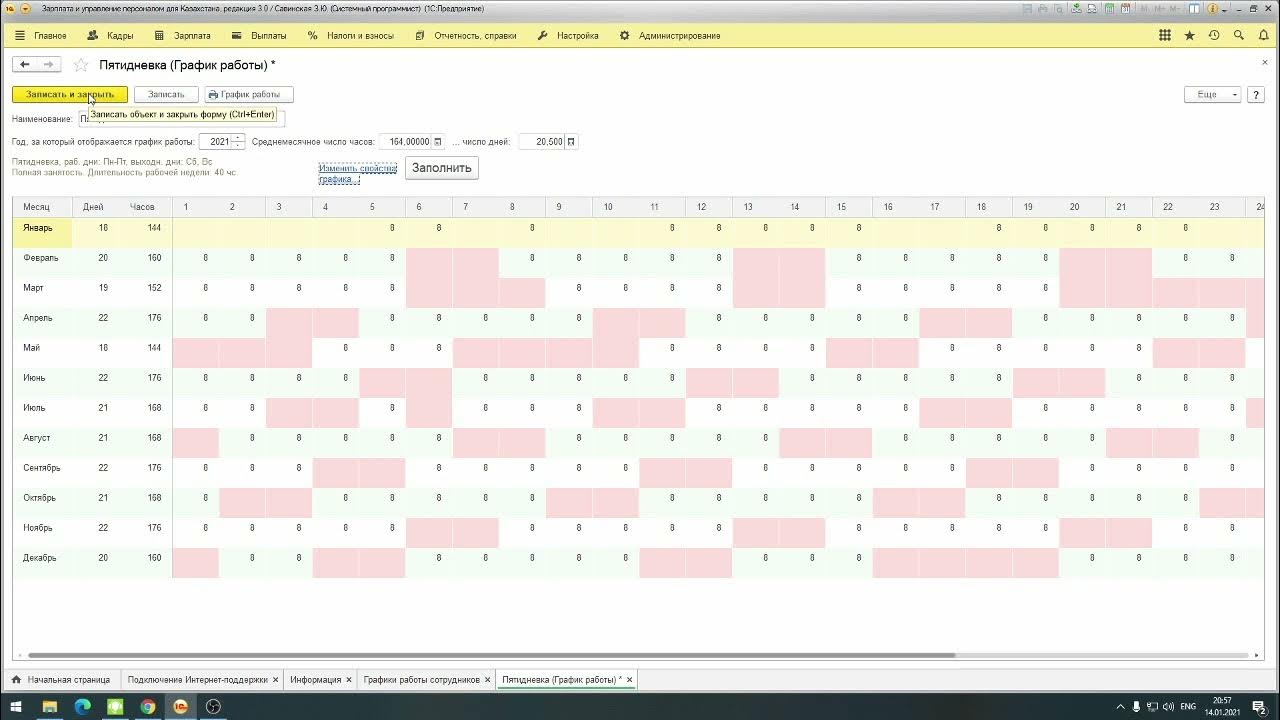The height and width of the screenshot is (720, 1280).
Task: Show hidden tray icons chevron
Action: (1121, 706)
